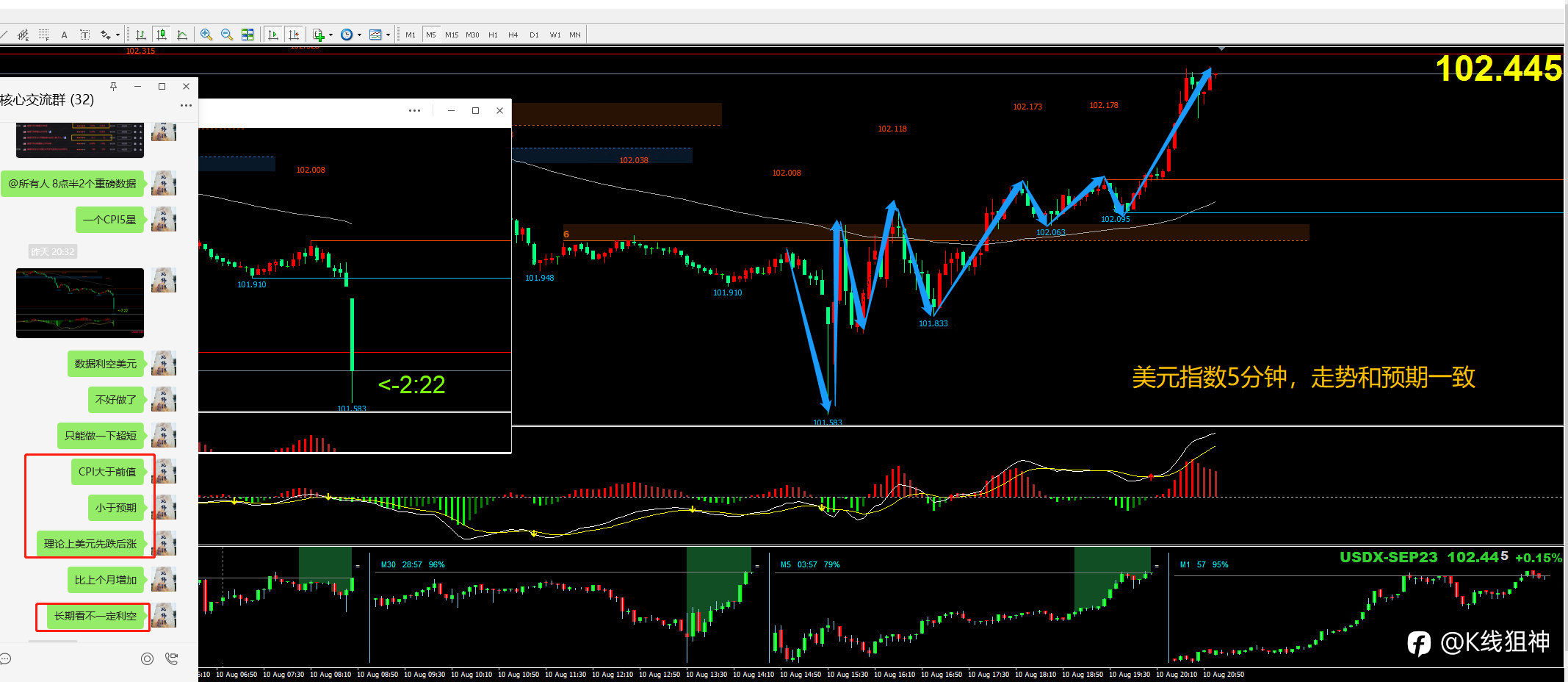Open the top chat image thumbnail
The height and width of the screenshot is (682, 1568).
tap(80, 140)
